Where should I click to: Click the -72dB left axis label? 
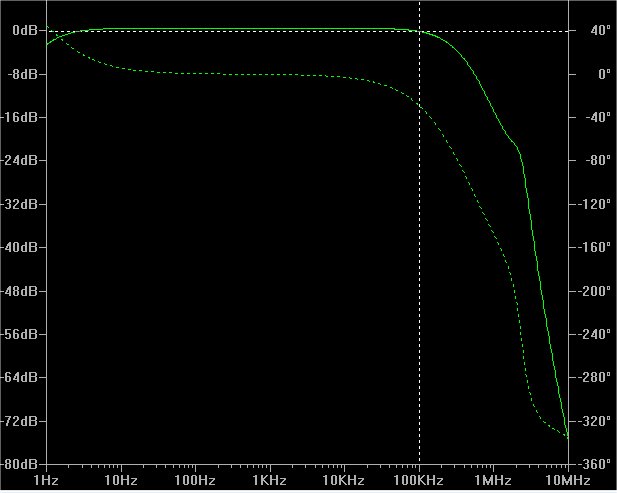[19, 421]
